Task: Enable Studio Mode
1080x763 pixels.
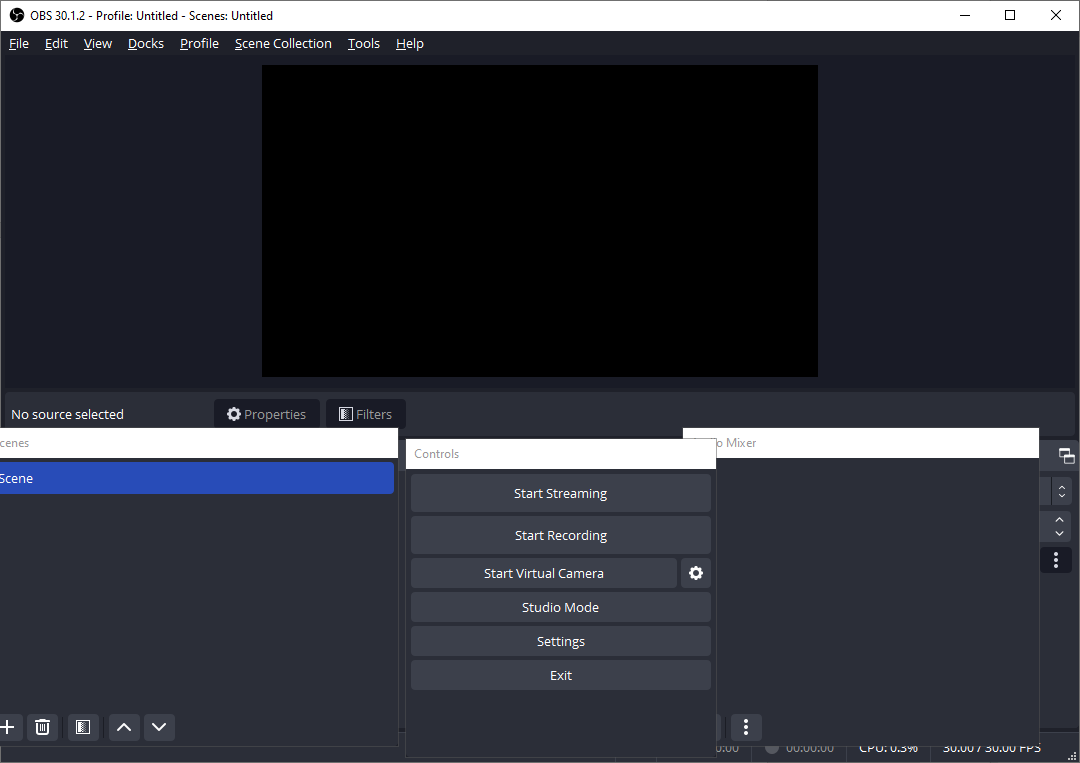Action: tap(560, 607)
